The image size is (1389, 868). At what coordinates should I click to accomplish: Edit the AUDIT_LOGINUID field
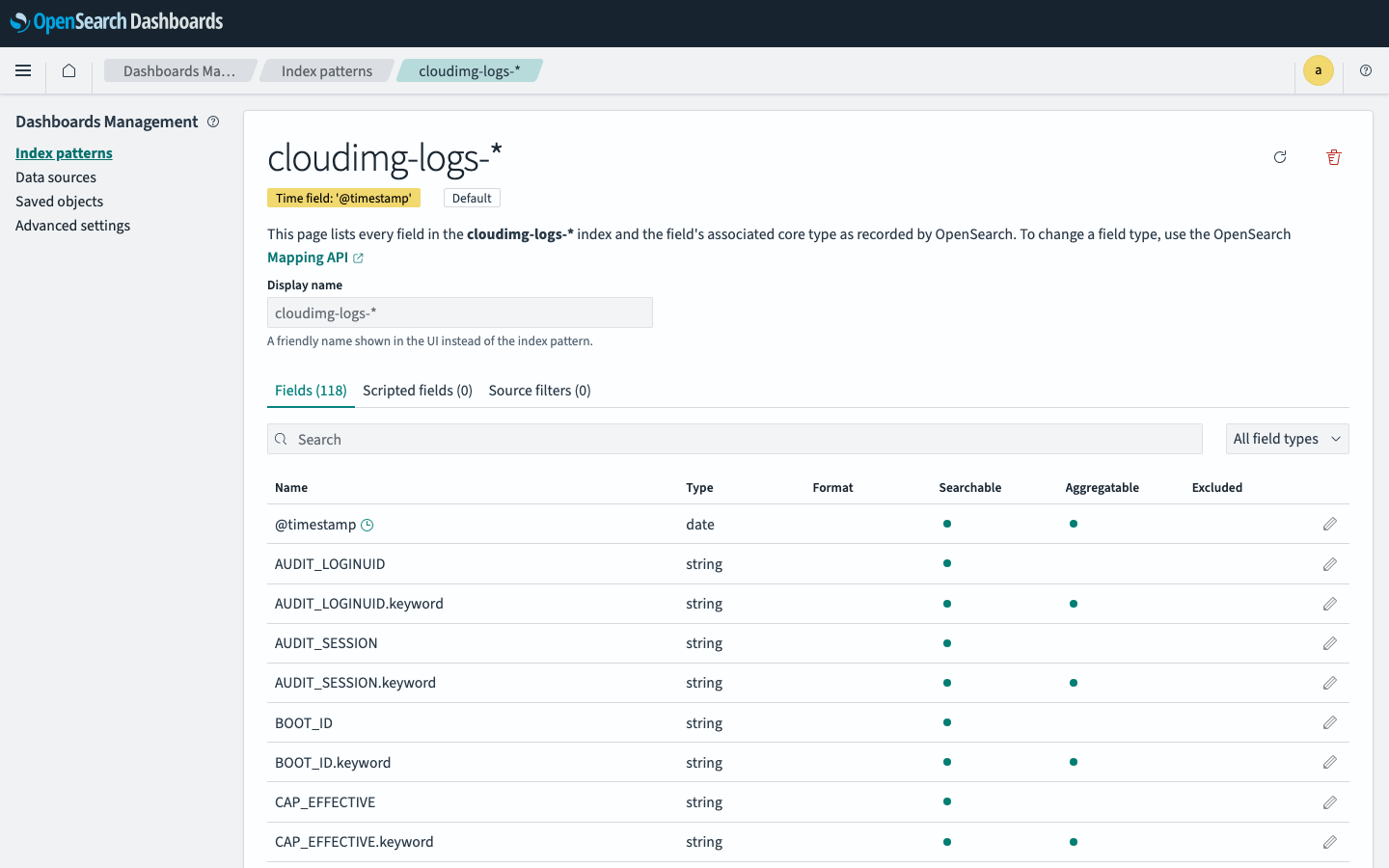click(1330, 564)
